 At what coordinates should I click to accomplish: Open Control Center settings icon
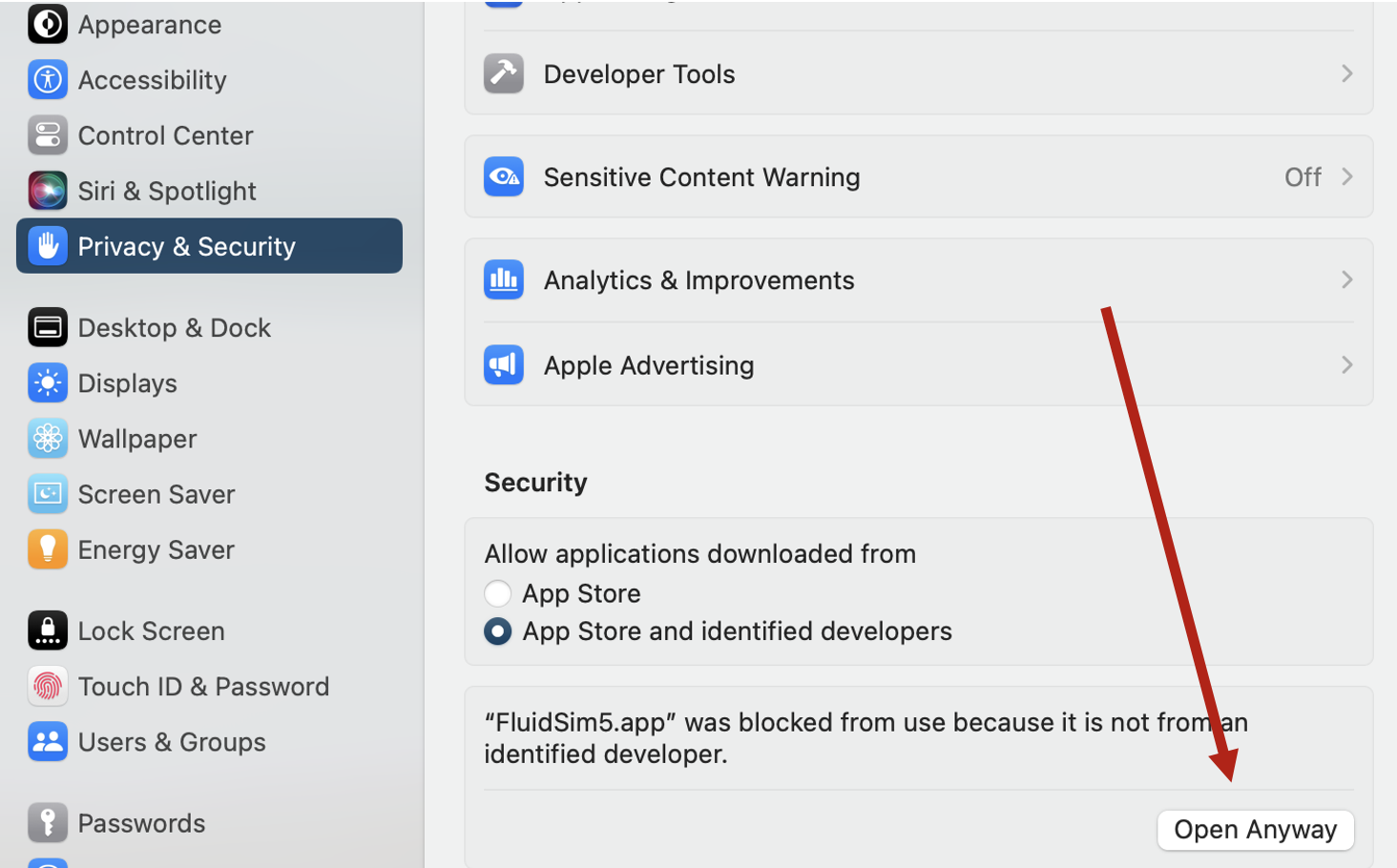(x=47, y=135)
